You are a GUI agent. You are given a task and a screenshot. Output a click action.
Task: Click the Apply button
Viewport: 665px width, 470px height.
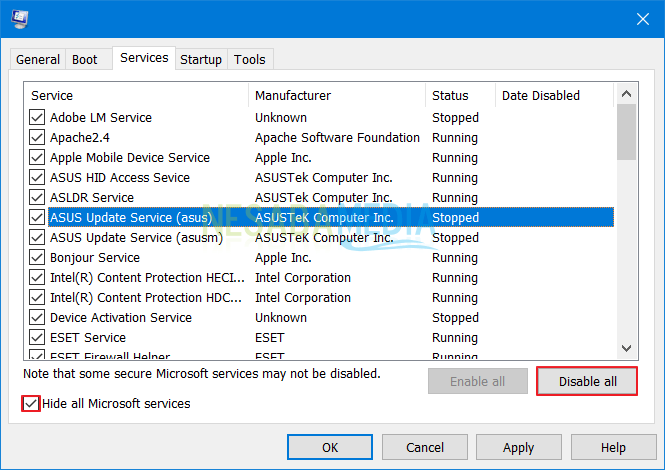(x=519, y=447)
